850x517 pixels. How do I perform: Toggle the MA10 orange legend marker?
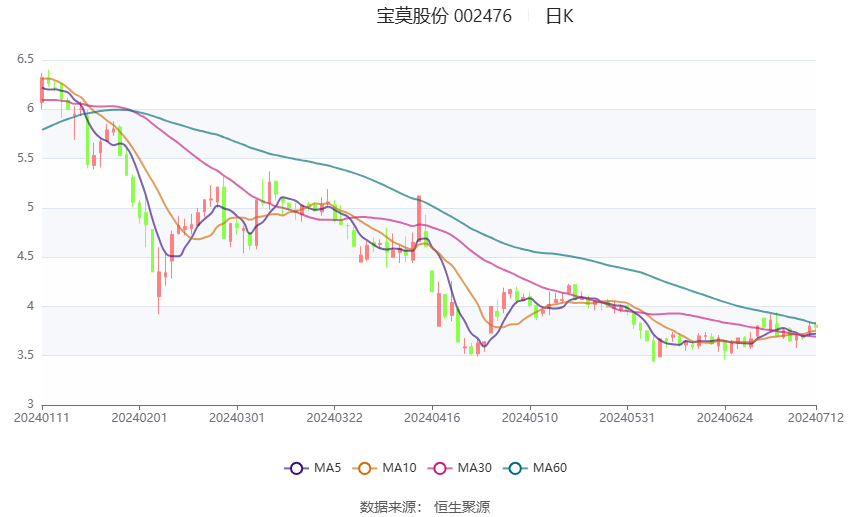tap(365, 468)
